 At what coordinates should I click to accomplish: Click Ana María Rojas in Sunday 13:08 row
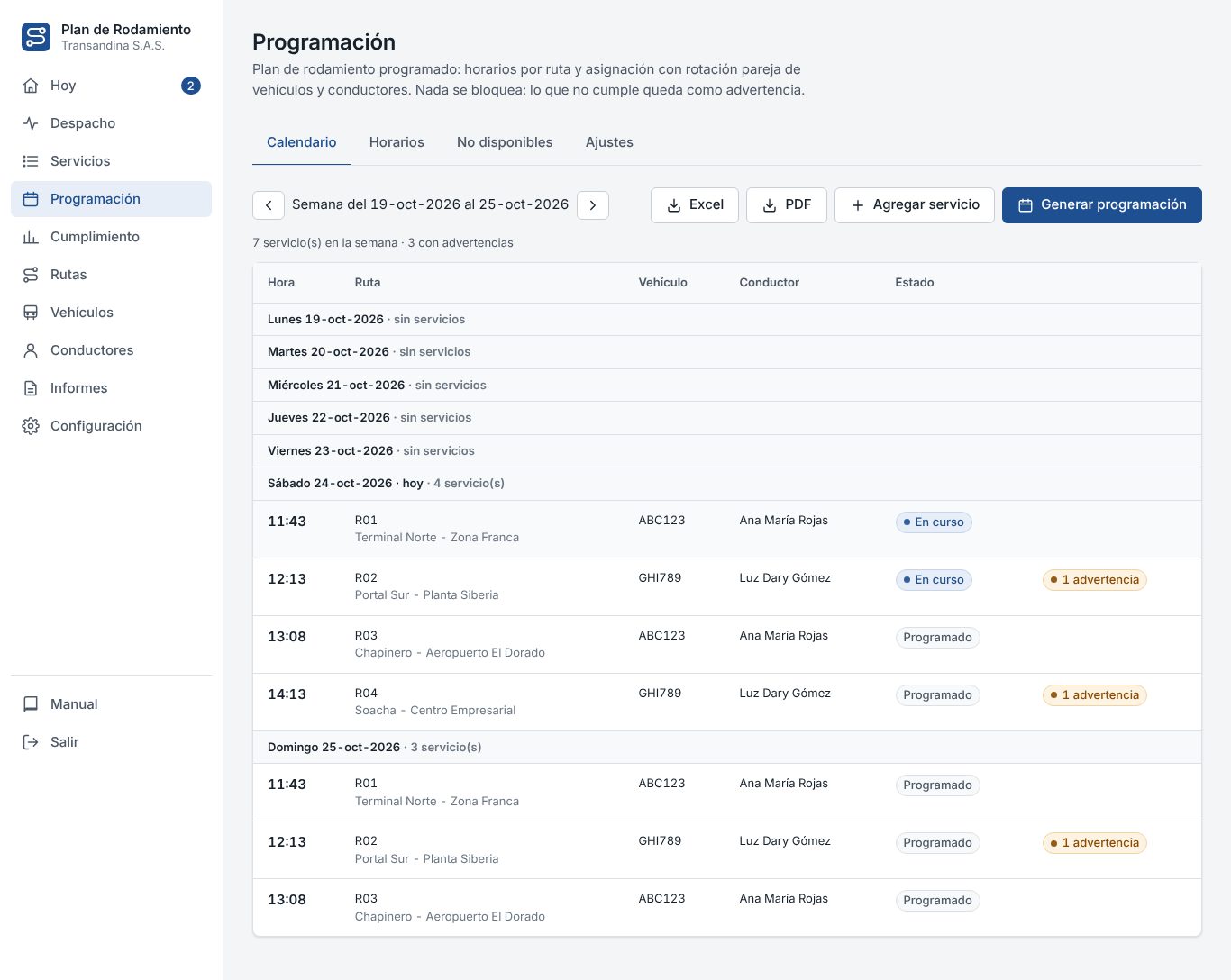[784, 899]
